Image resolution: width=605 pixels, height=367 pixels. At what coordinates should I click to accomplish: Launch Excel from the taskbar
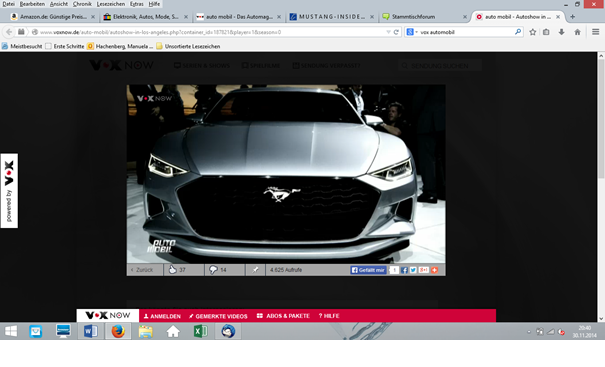click(201, 331)
